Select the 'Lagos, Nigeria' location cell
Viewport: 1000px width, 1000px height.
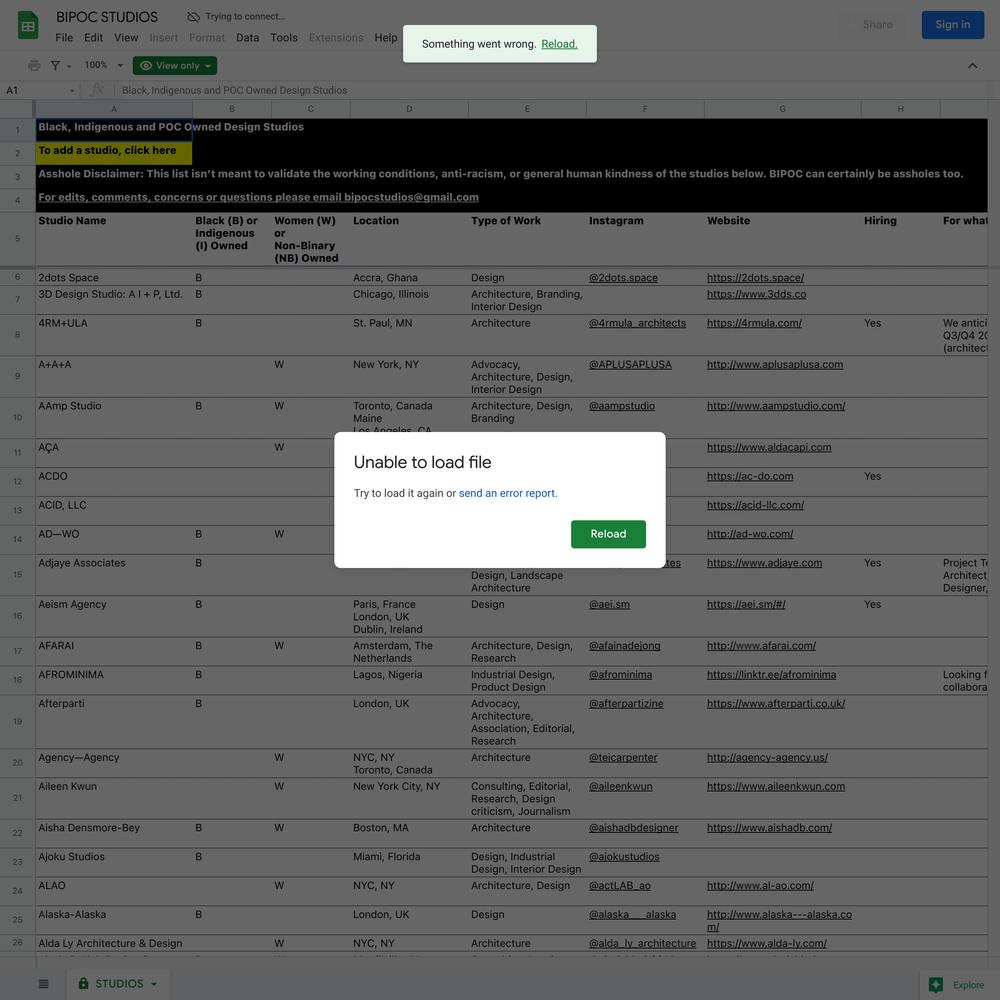[409, 680]
